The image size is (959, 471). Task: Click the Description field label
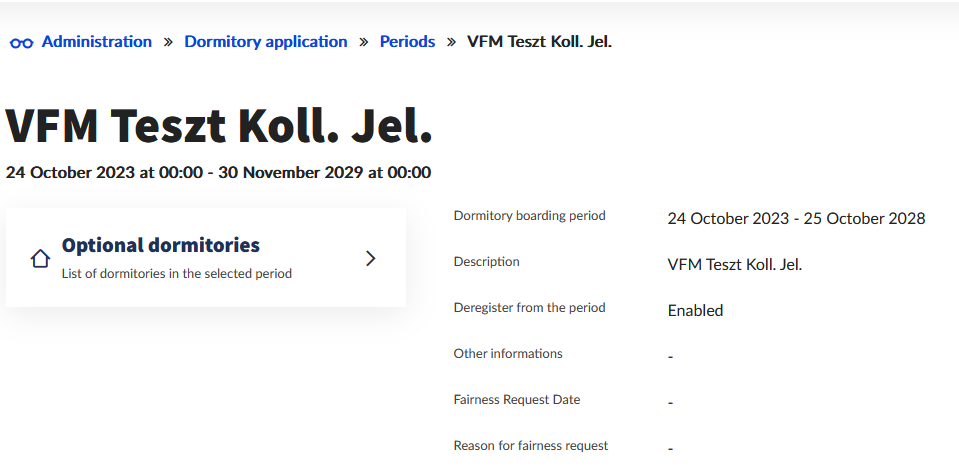(487, 262)
